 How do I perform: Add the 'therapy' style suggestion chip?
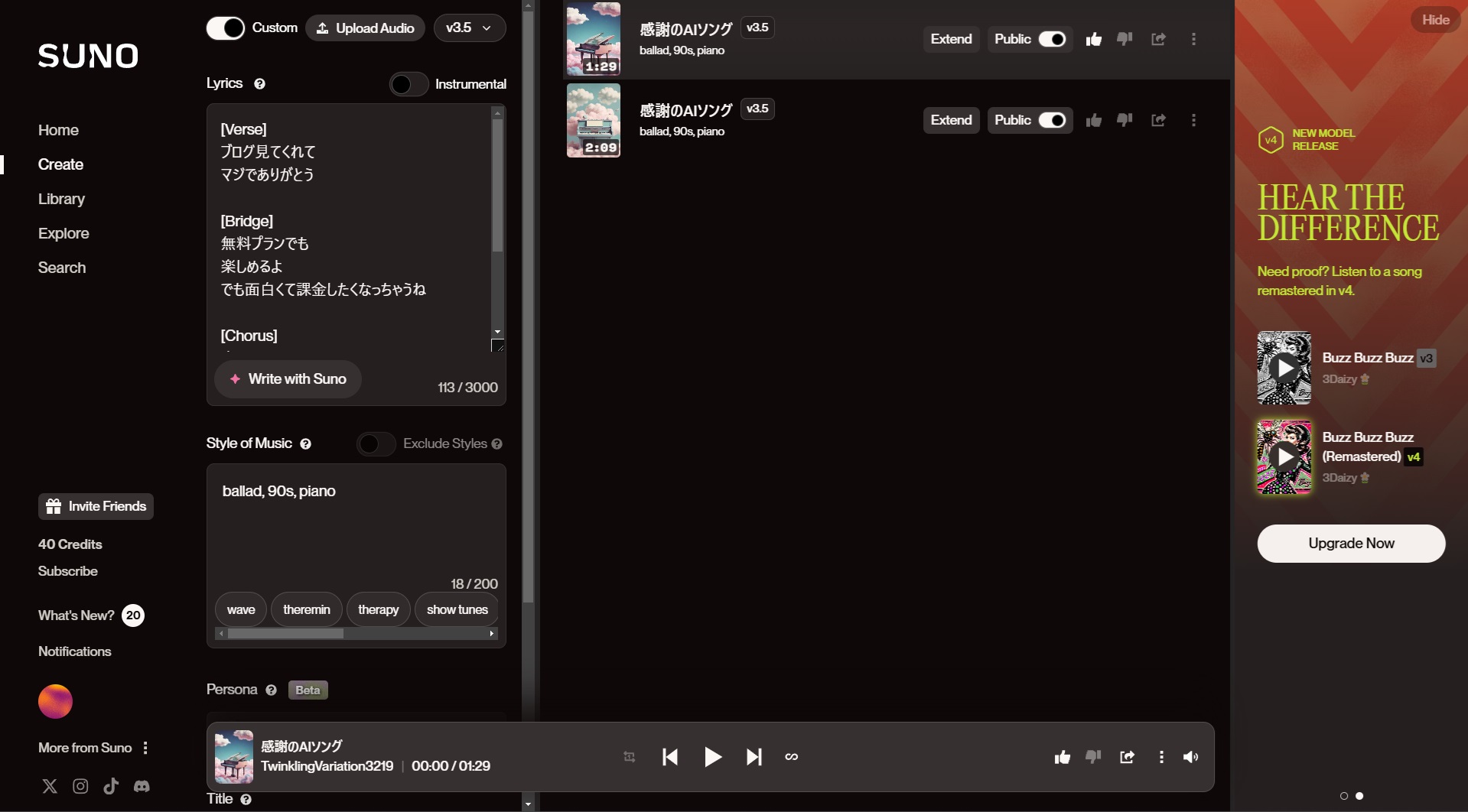(378, 609)
